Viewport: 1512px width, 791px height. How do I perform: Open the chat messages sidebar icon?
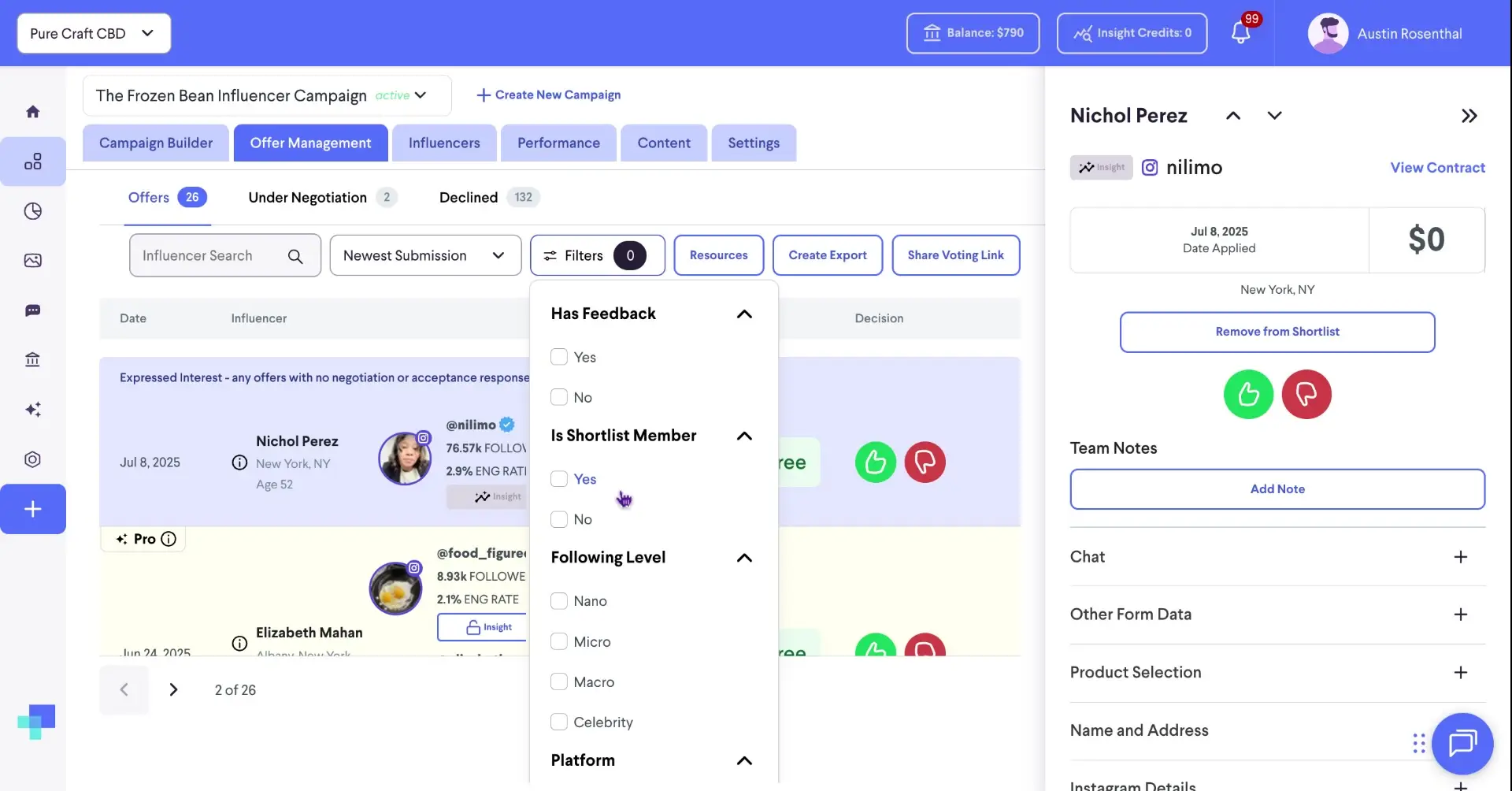pos(34,310)
